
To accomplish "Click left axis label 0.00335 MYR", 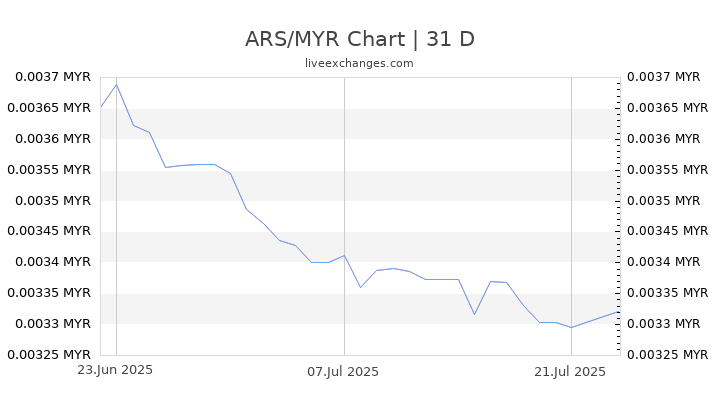I will [x=49, y=292].
